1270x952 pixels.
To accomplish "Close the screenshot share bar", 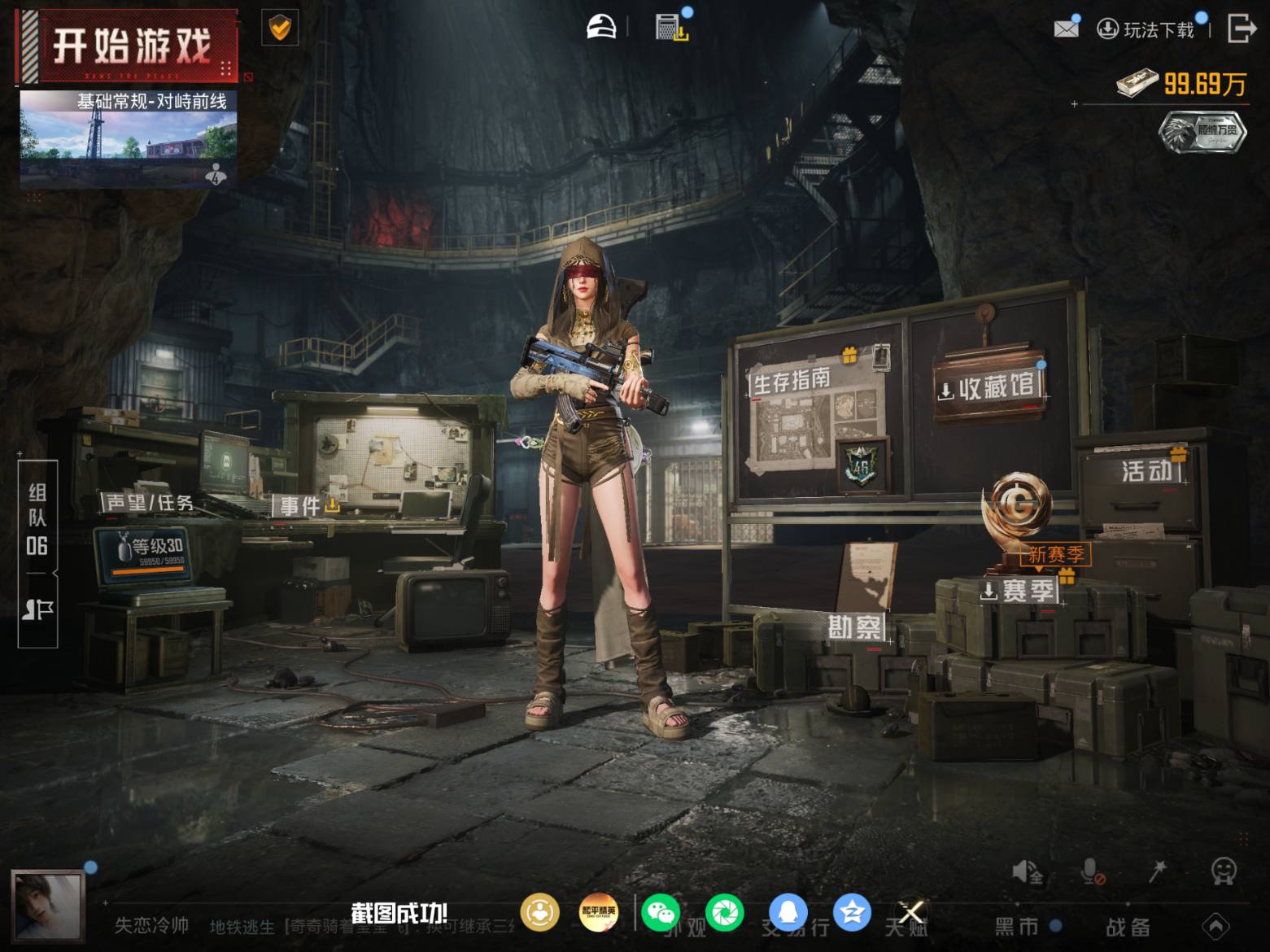I will (912, 911).
